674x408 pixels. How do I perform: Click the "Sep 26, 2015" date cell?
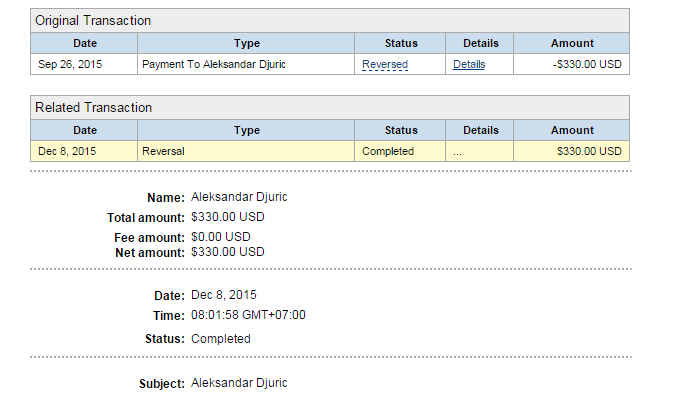(68, 64)
